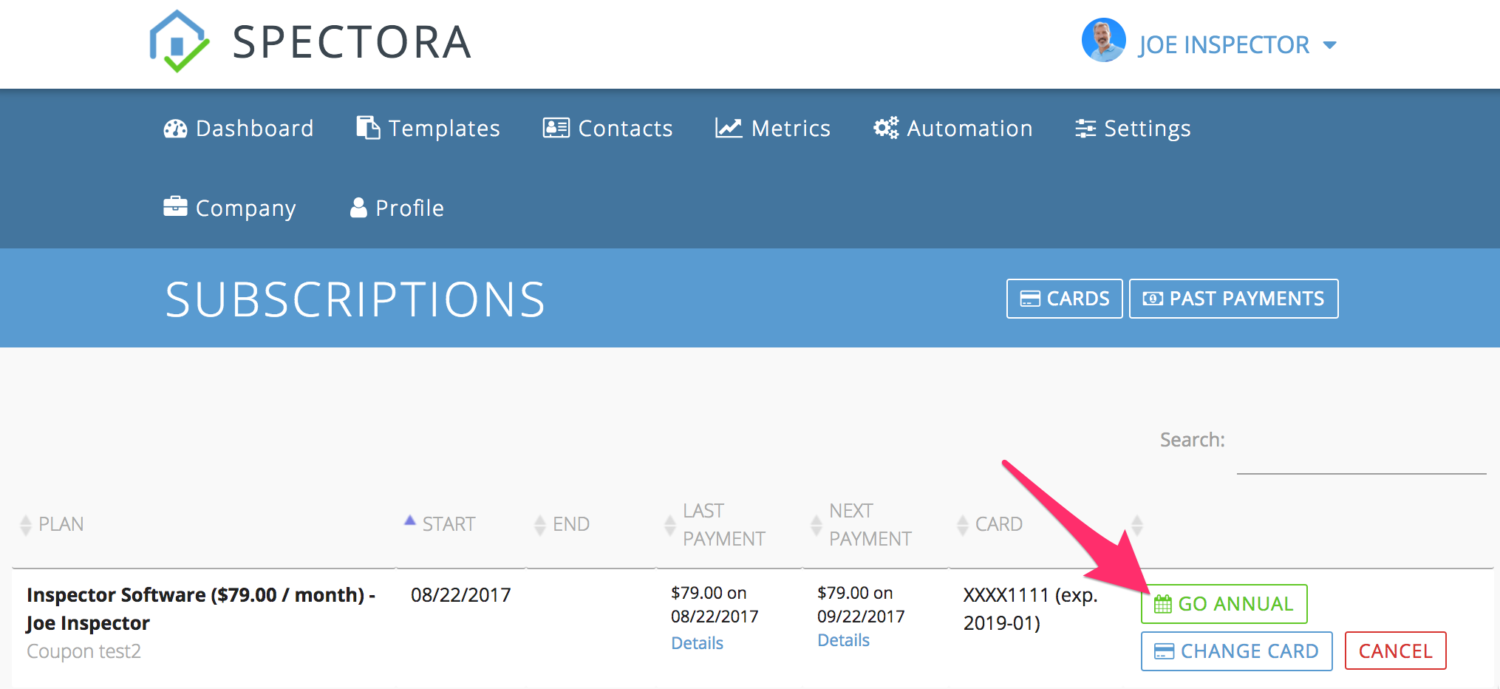1500x689 pixels.
Task: Click the Coupon test2 text
Action: [x=84, y=652]
